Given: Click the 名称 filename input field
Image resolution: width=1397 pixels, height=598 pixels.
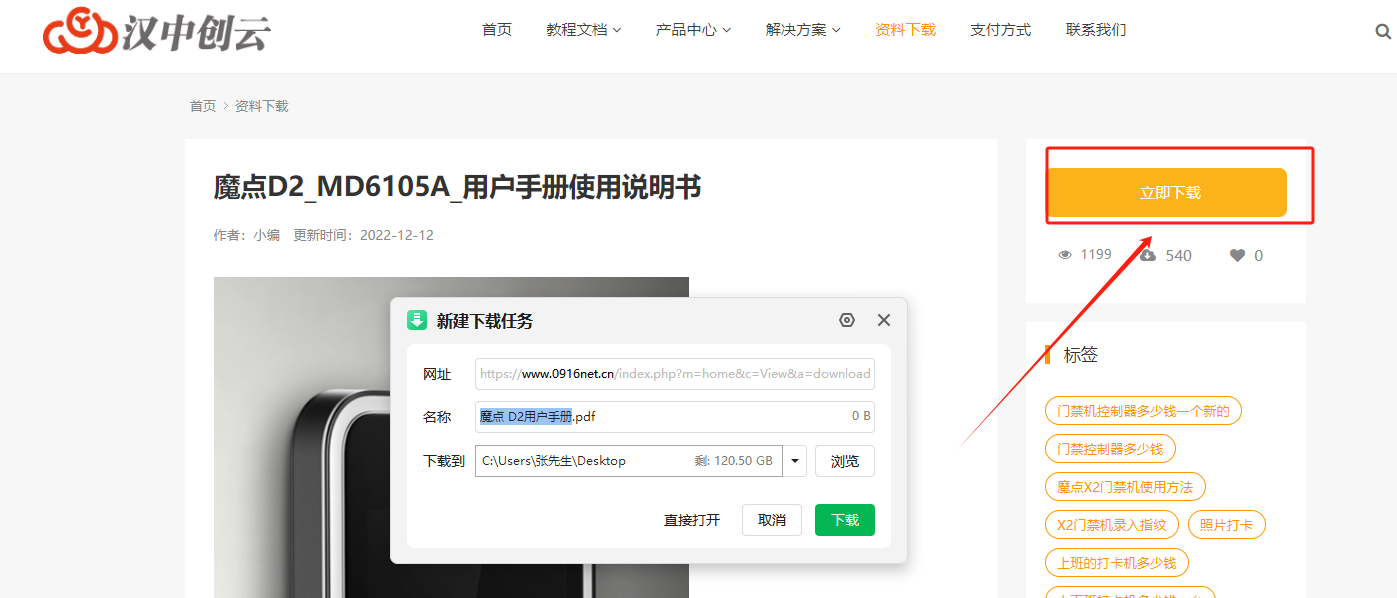Looking at the screenshot, I should click(x=700, y=416).
